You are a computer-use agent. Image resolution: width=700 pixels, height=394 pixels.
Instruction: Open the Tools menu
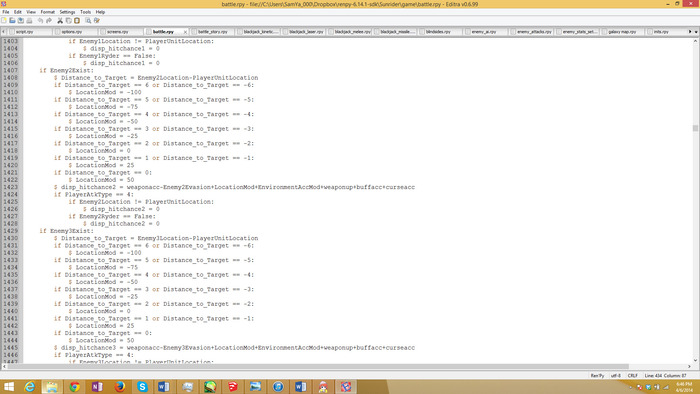(x=85, y=12)
